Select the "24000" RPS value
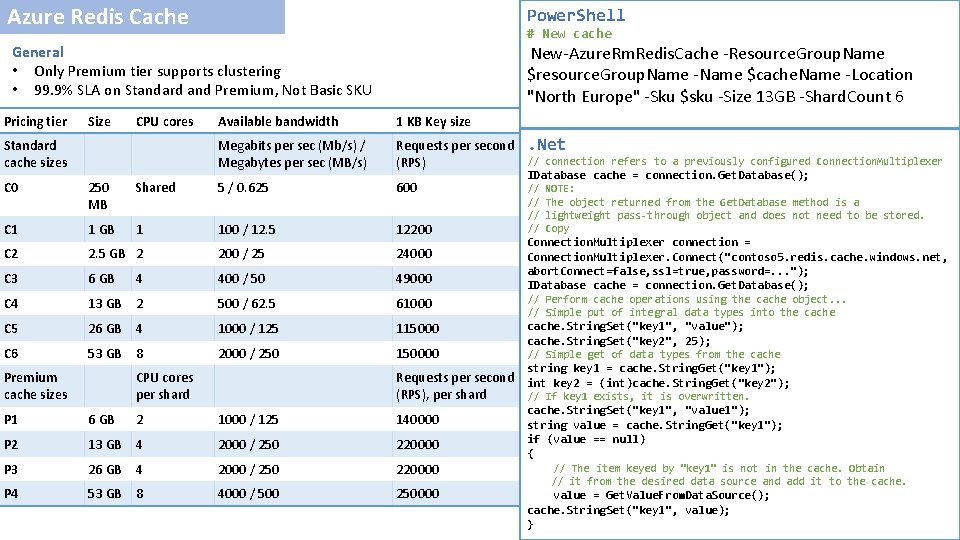The height and width of the screenshot is (540, 960). [414, 253]
